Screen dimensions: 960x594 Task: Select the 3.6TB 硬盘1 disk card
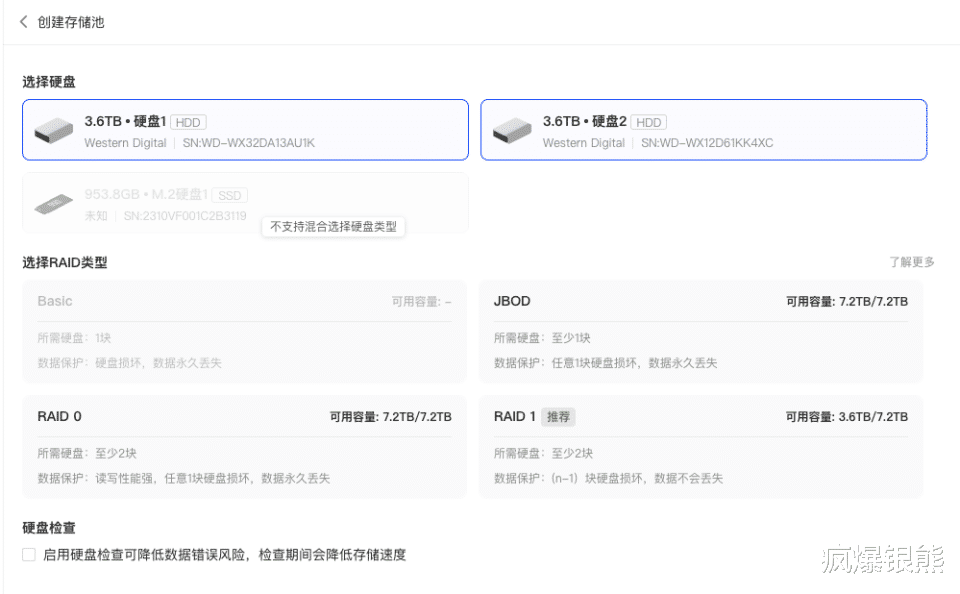[246, 130]
